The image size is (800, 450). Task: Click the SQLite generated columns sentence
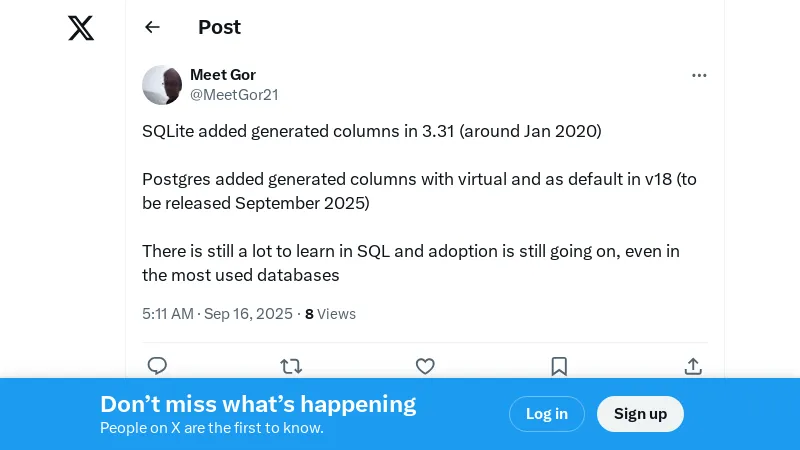pyautogui.click(x=372, y=131)
